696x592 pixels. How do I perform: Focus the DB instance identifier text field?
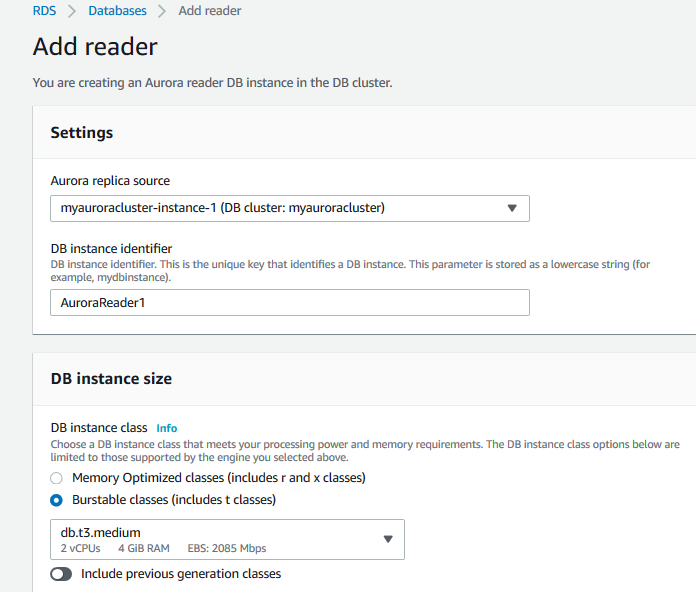[x=289, y=302]
